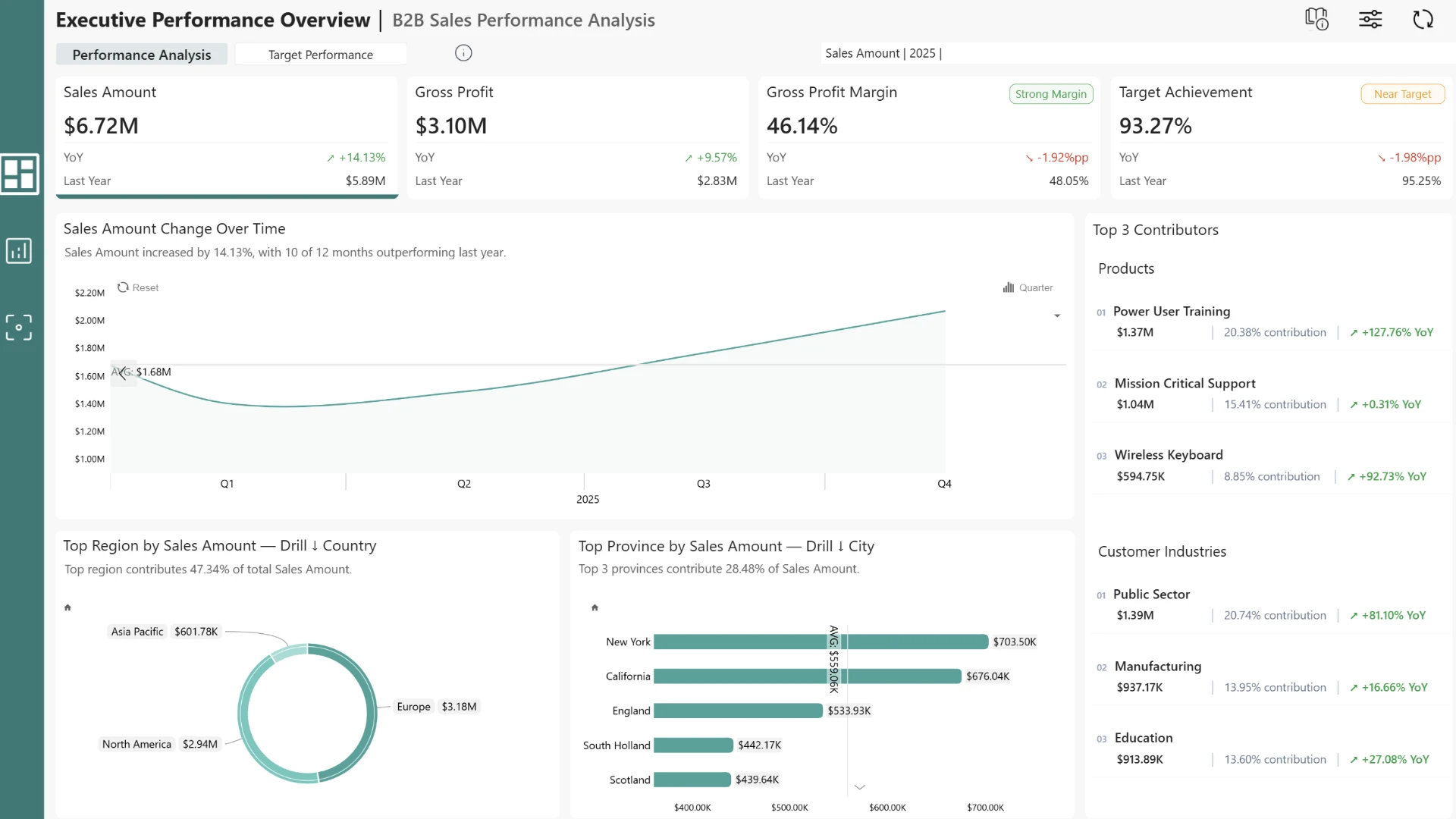Click the +81.10% YoY value
This screenshot has height=819, width=1456.
point(1388,615)
